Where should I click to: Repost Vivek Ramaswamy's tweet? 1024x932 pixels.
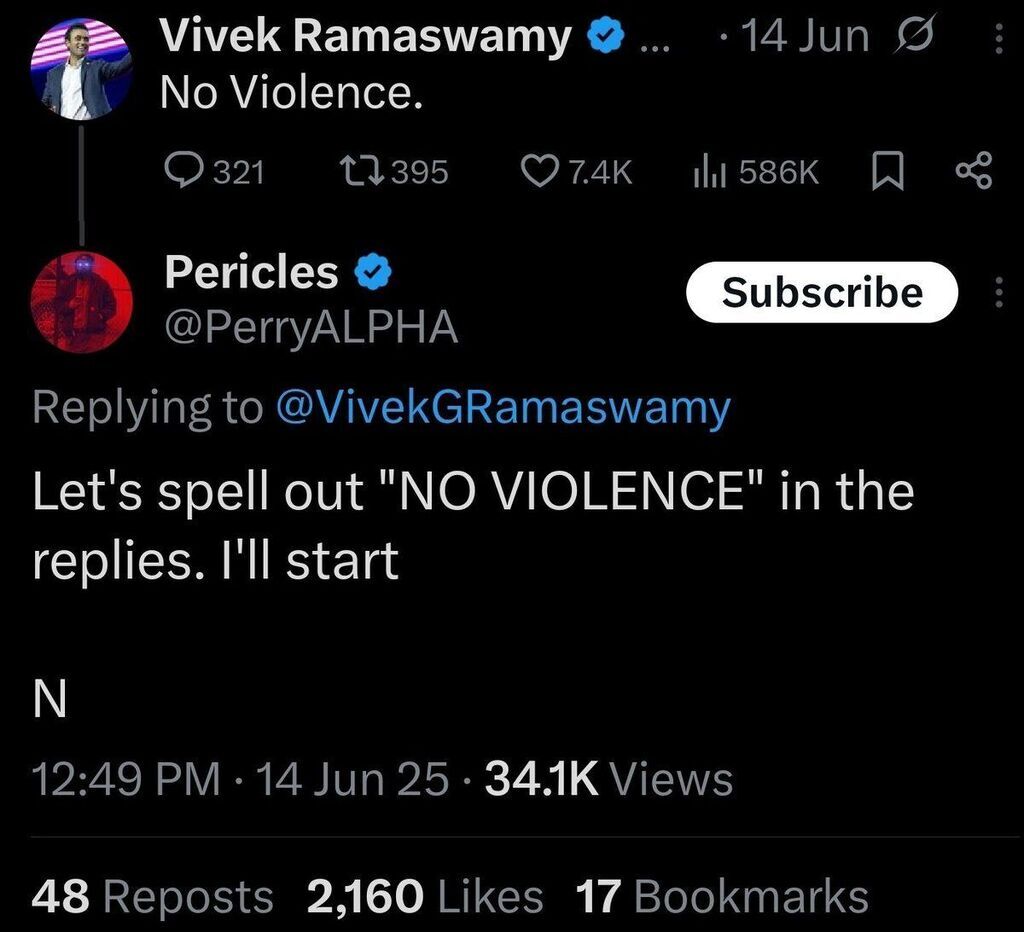point(360,173)
